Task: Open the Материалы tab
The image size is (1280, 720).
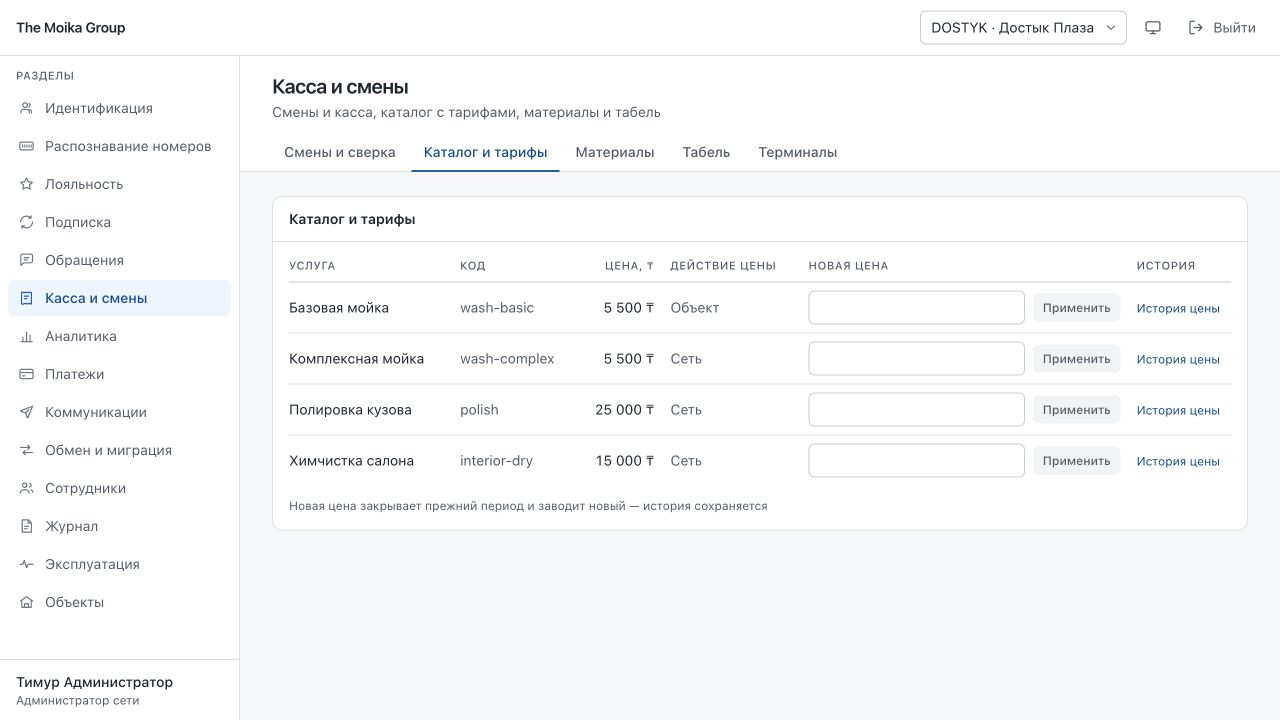Action: click(615, 152)
